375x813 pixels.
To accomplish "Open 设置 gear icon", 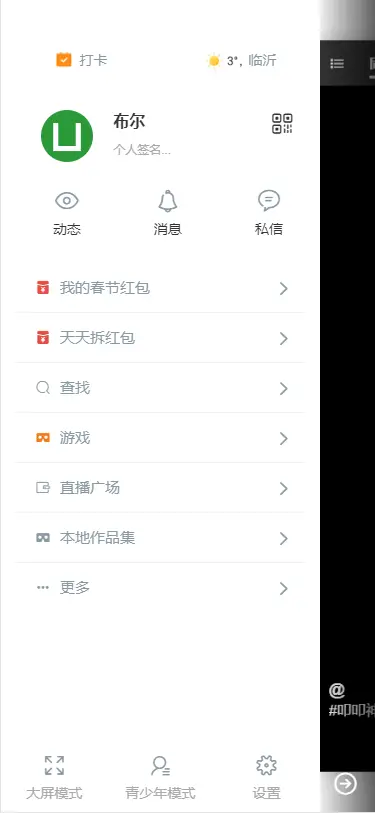I will tap(267, 766).
